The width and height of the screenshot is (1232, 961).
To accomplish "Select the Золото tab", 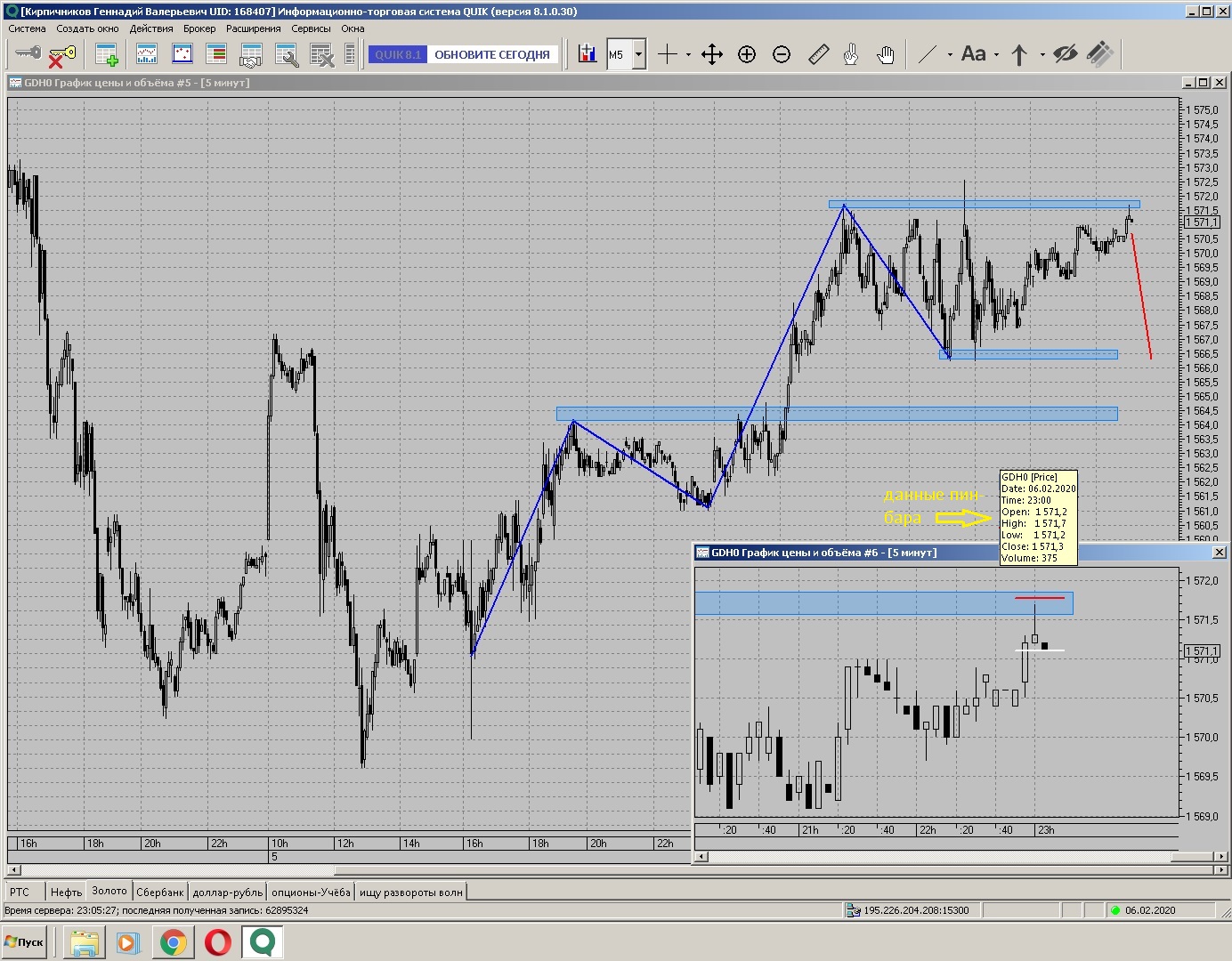I will click(109, 891).
